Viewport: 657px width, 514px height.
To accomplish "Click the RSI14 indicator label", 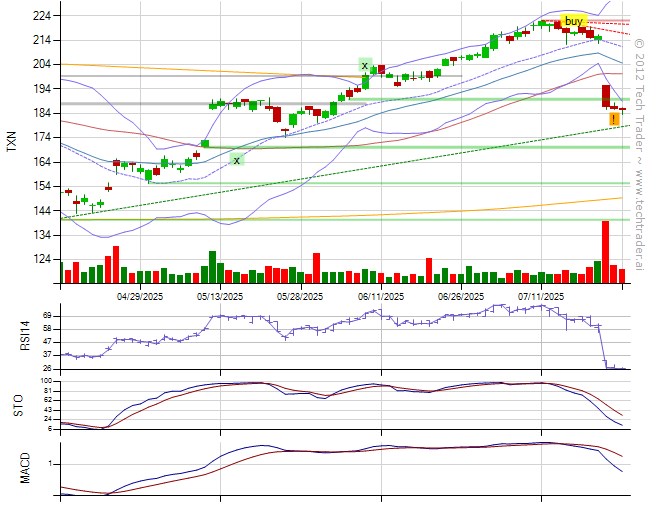I will (x=25, y=336).
